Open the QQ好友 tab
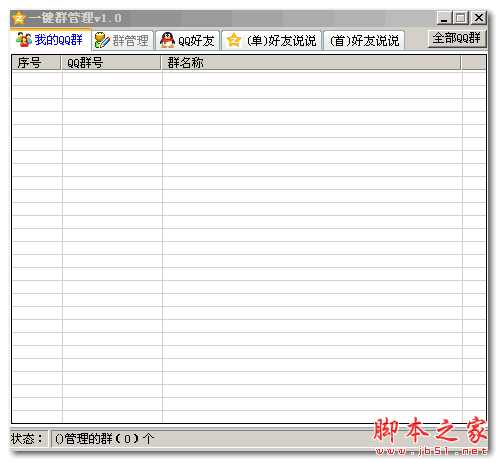Viewport: 499px width, 462px height. (x=188, y=41)
